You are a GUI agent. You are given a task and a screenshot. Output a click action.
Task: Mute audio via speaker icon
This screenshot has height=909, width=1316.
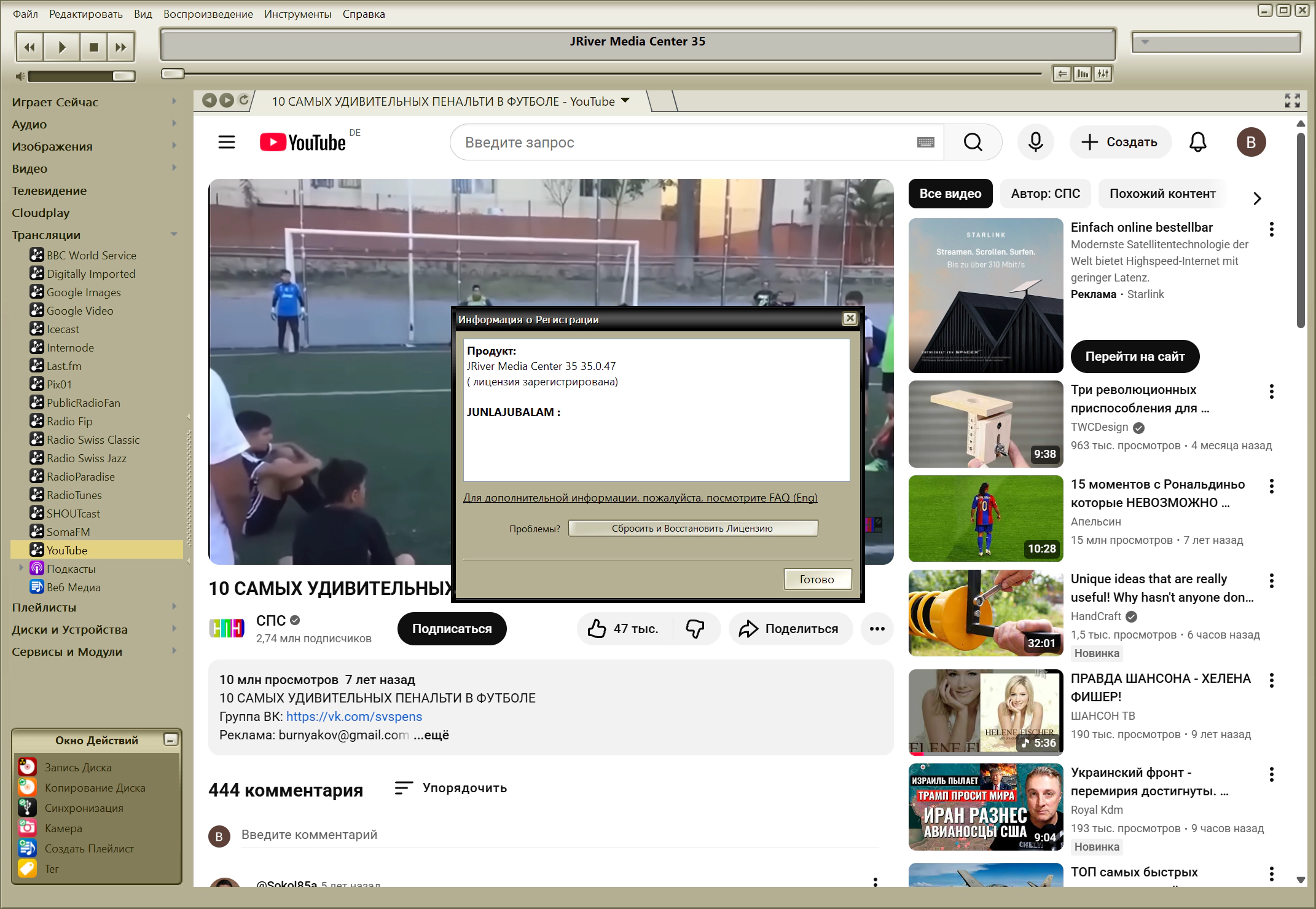pos(20,76)
